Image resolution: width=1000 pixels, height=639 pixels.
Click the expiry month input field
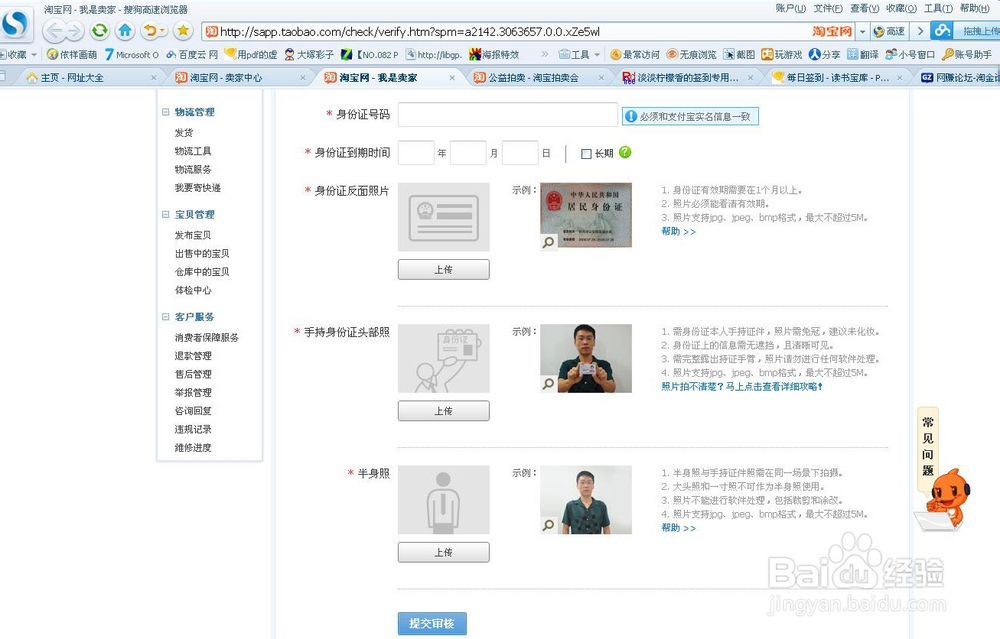[468, 153]
